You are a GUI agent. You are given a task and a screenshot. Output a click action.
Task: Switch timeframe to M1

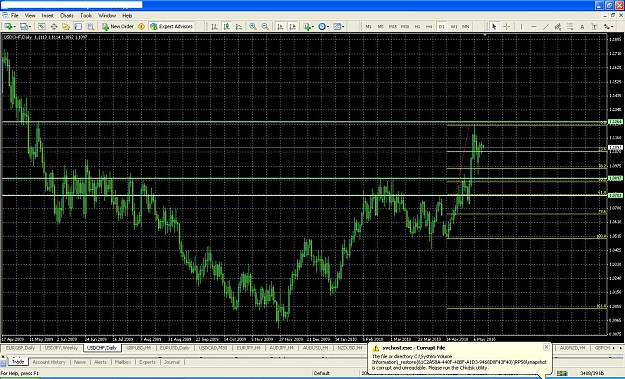(368, 26)
